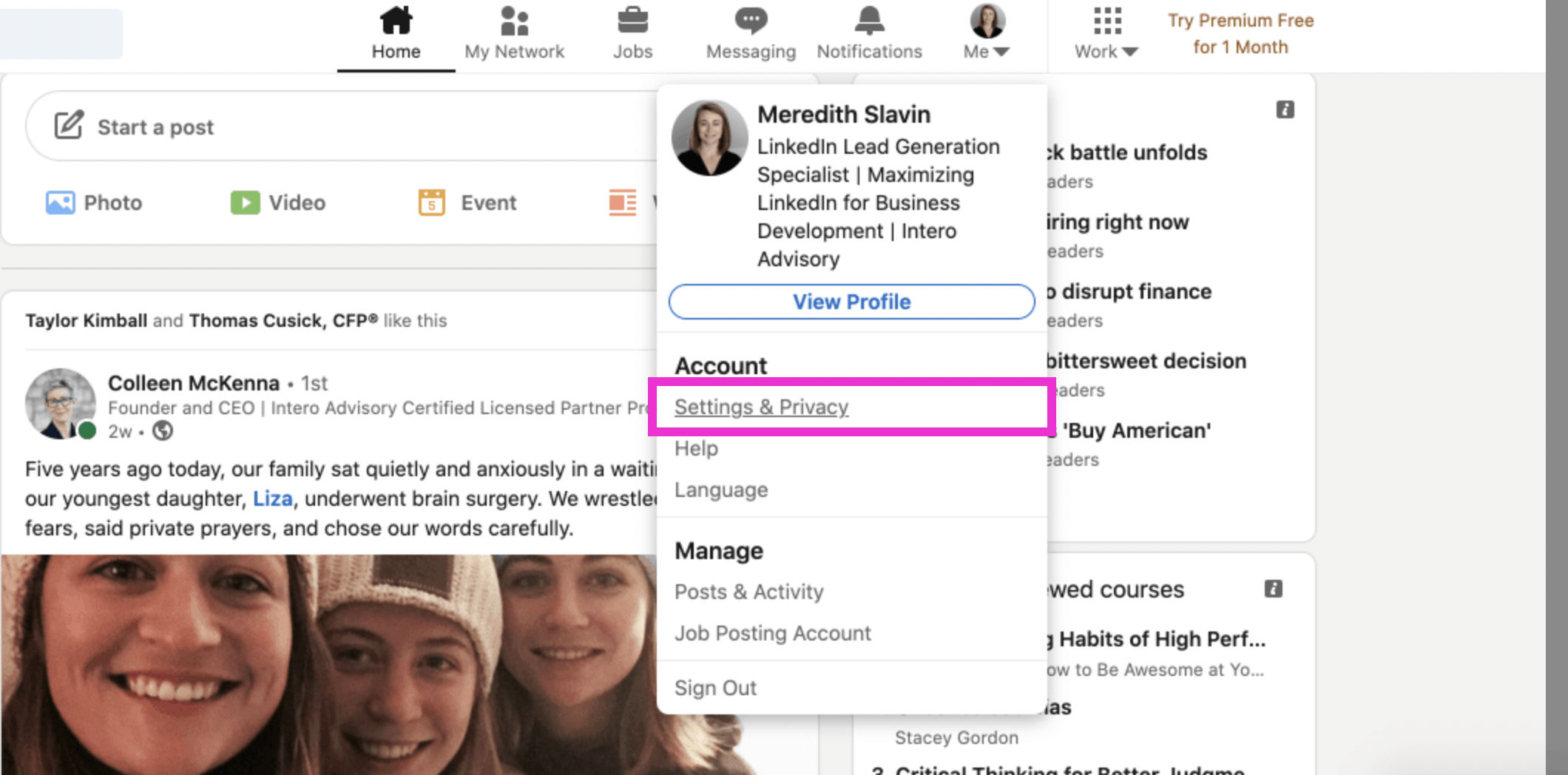1568x775 pixels.
Task: Open the 'battle unfolds' news headline
Action: pyautogui.click(x=1126, y=152)
